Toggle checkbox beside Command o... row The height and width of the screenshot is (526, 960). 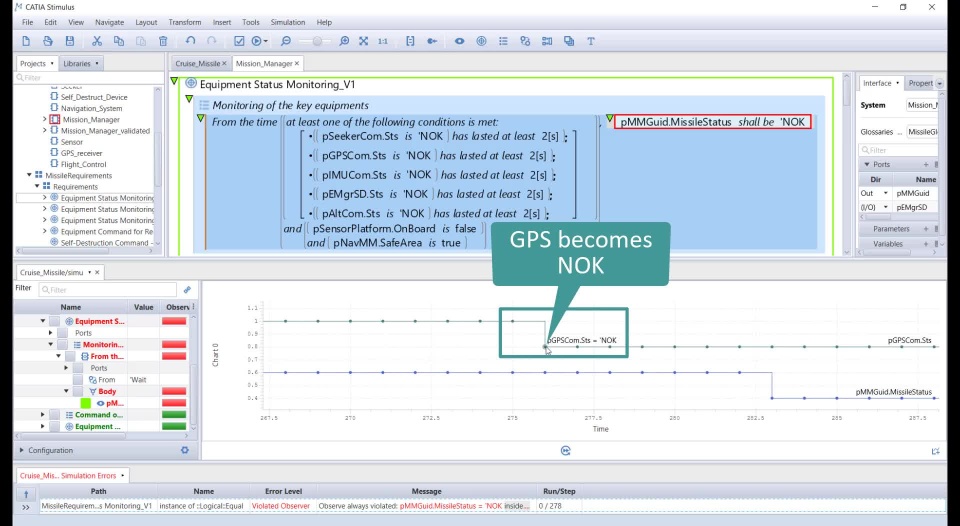(55, 415)
